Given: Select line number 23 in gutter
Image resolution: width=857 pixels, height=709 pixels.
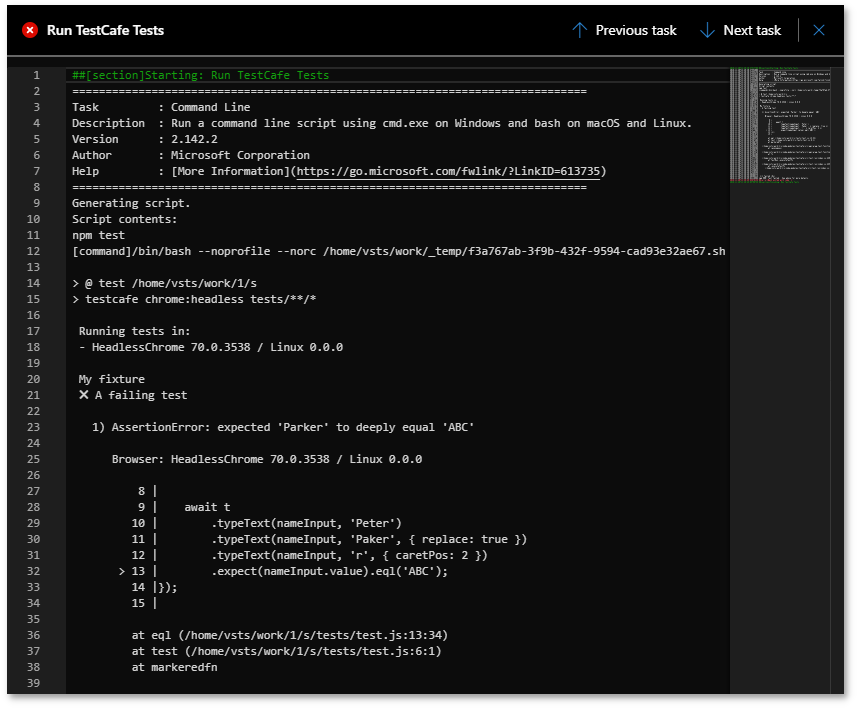Looking at the screenshot, I should click(x=34, y=427).
